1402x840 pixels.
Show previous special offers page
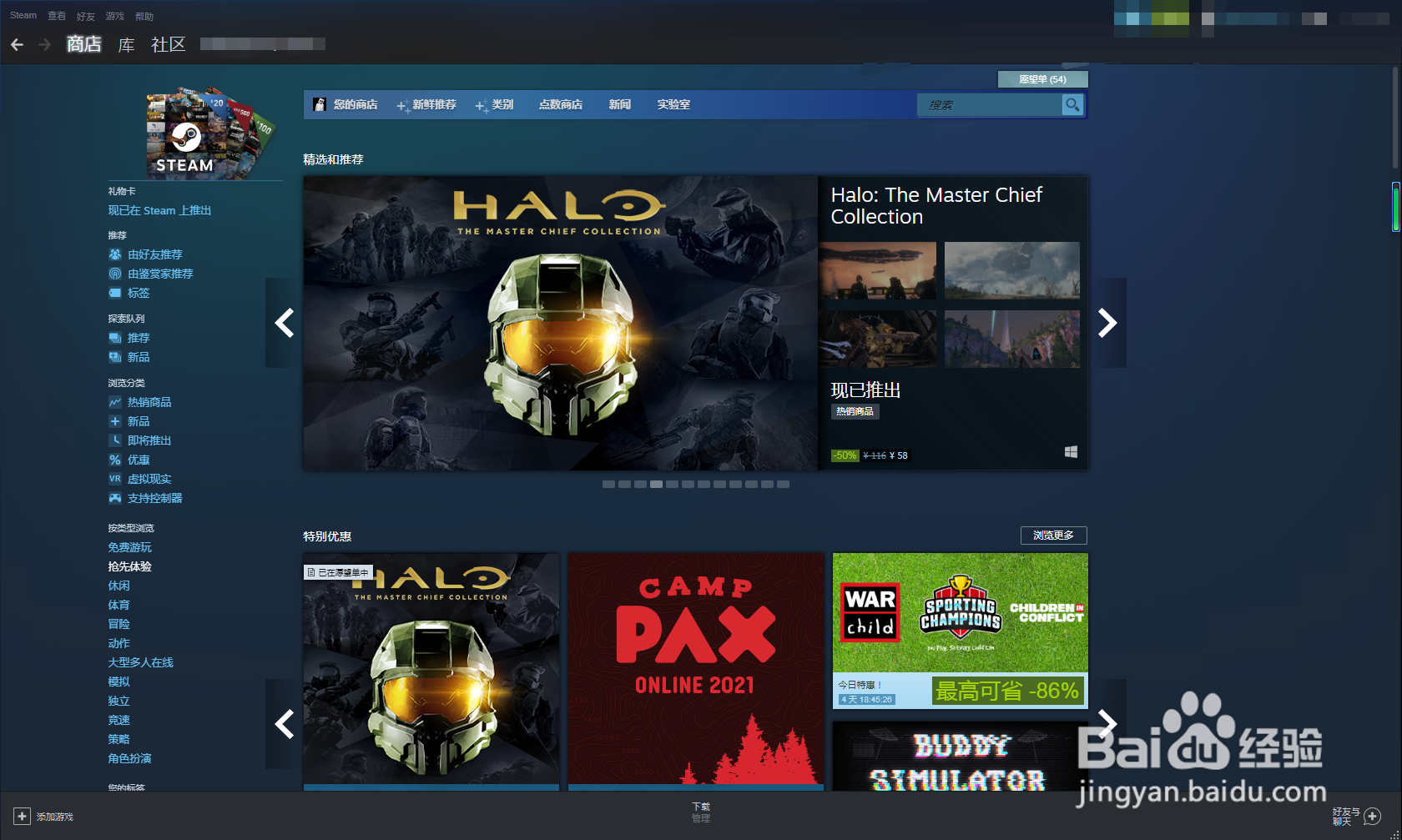[284, 724]
